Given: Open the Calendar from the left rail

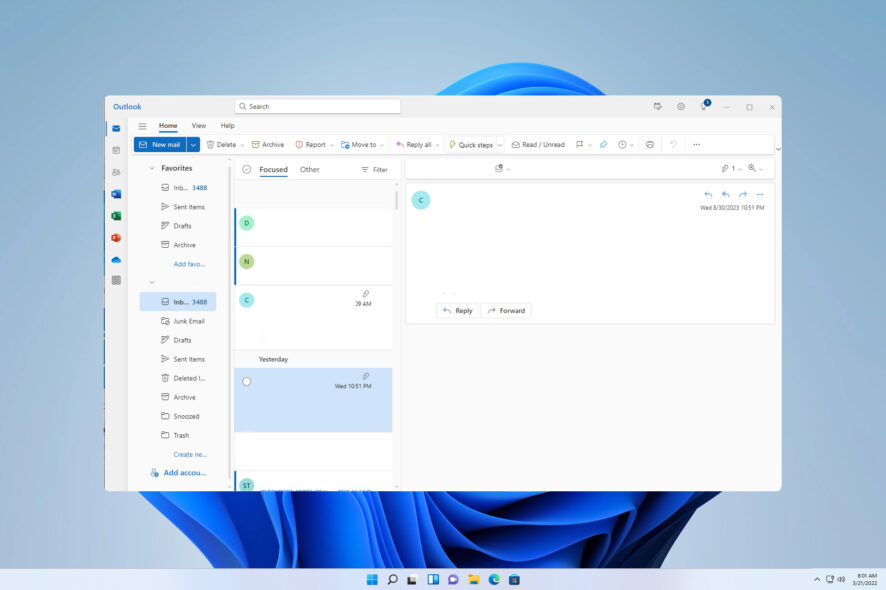Looking at the screenshot, I should 116,150.
